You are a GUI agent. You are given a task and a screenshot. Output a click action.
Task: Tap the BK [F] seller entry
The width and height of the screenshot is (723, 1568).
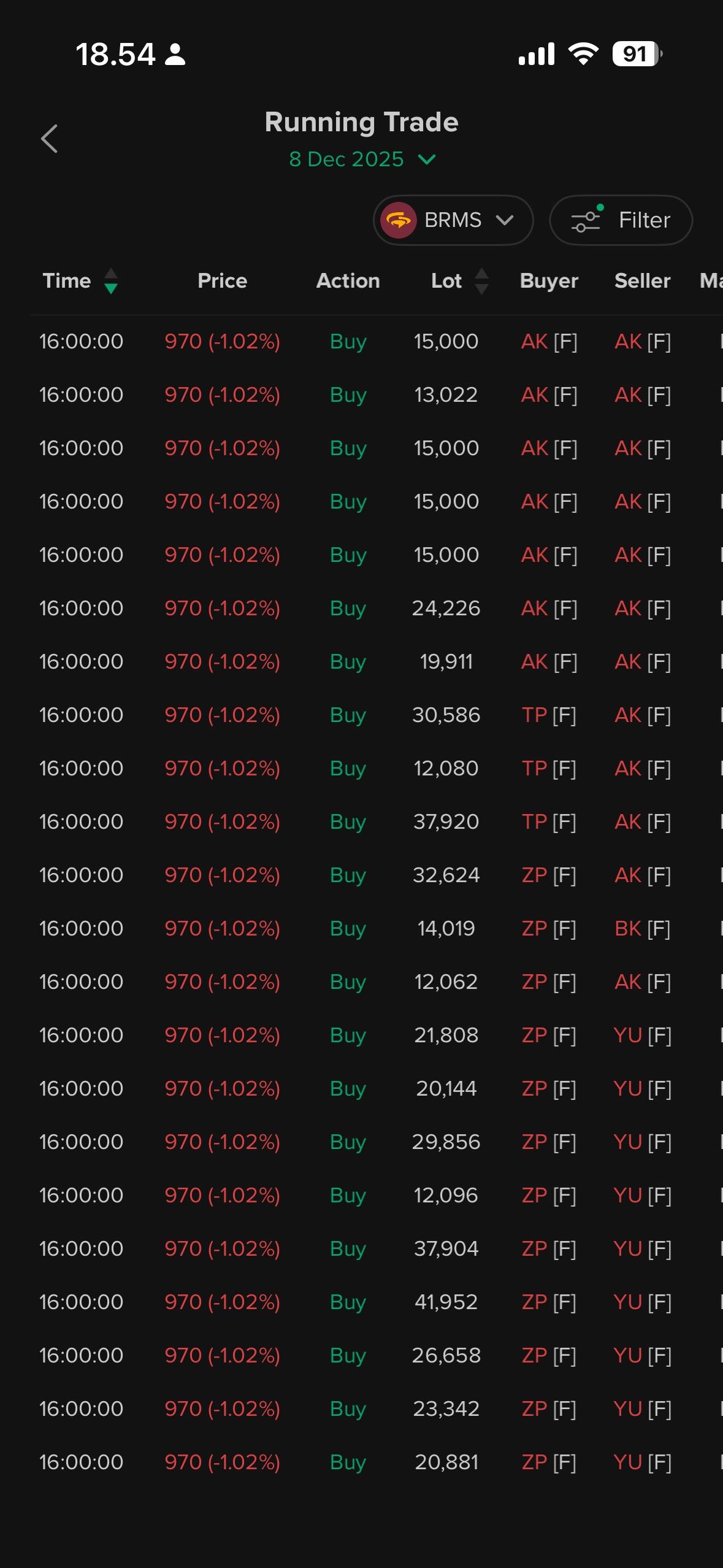[x=642, y=928]
